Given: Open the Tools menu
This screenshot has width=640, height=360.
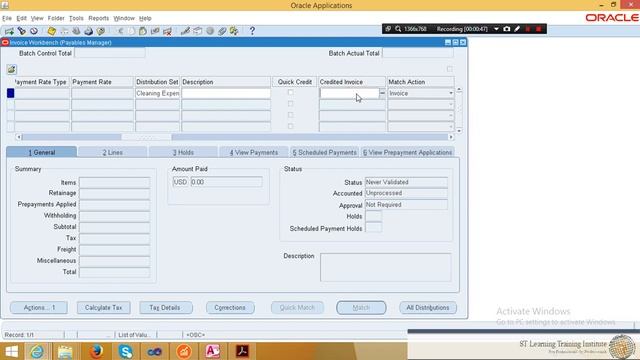Looking at the screenshot, I should 76,18.
